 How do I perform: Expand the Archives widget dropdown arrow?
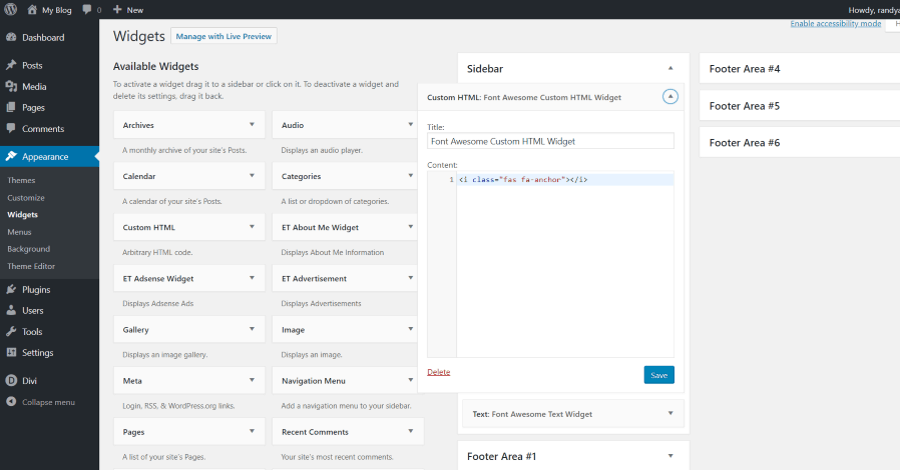[251, 125]
